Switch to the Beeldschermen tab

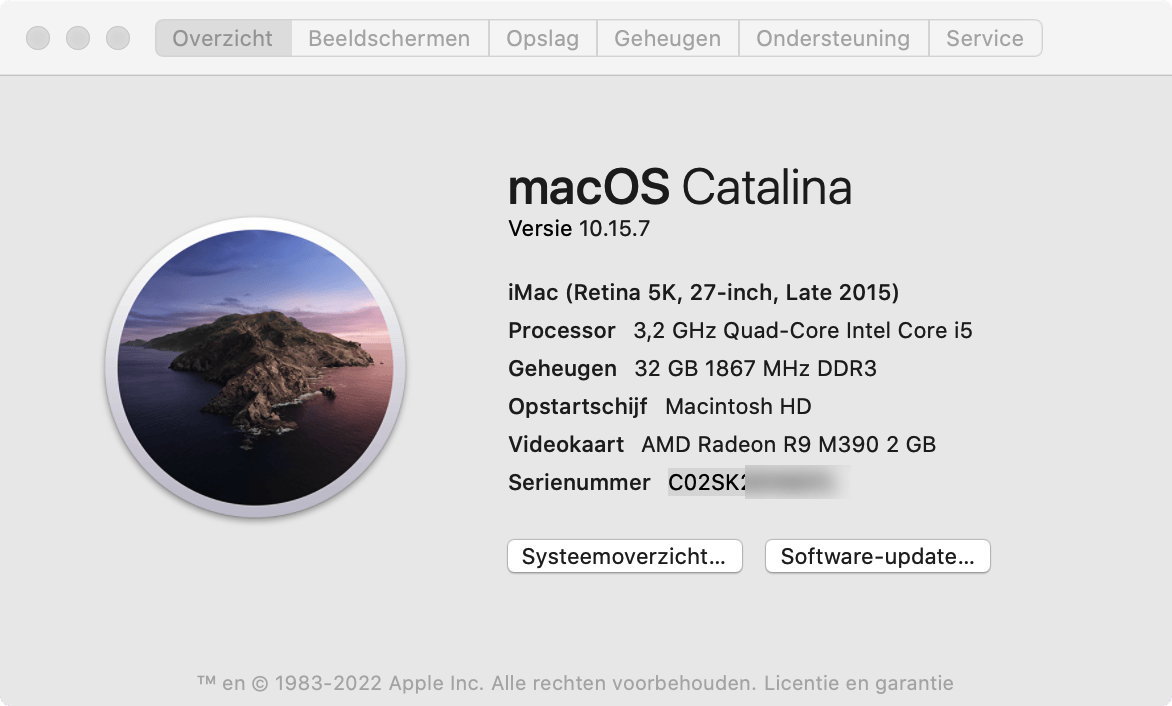click(389, 39)
